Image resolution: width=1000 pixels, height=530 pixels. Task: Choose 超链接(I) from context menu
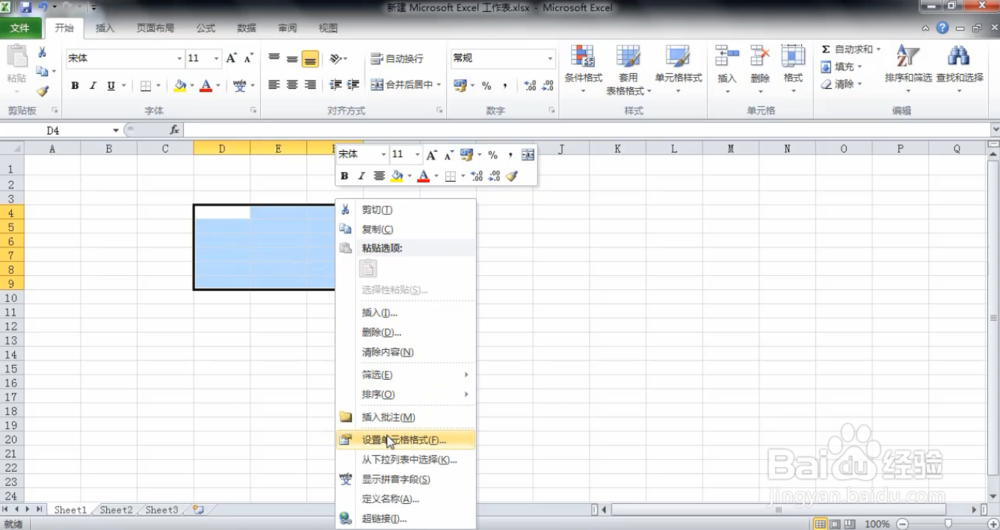(x=406, y=519)
